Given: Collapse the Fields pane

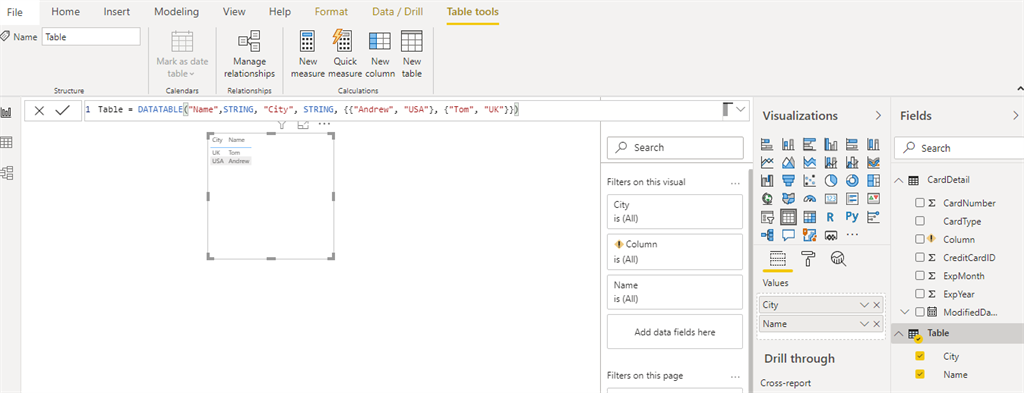Looking at the screenshot, I should coord(1016,116).
